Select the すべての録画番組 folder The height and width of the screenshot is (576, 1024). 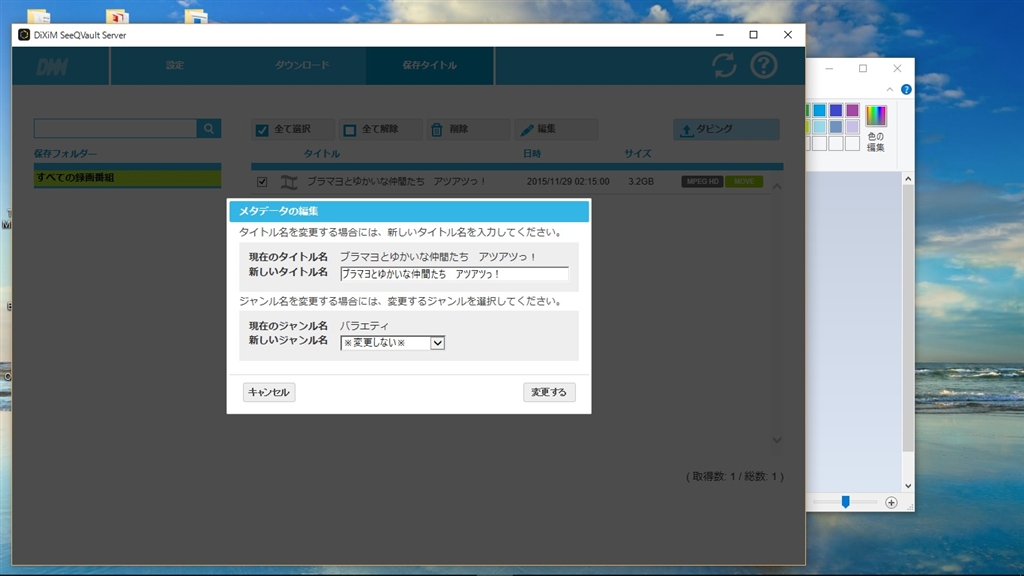tap(127, 178)
